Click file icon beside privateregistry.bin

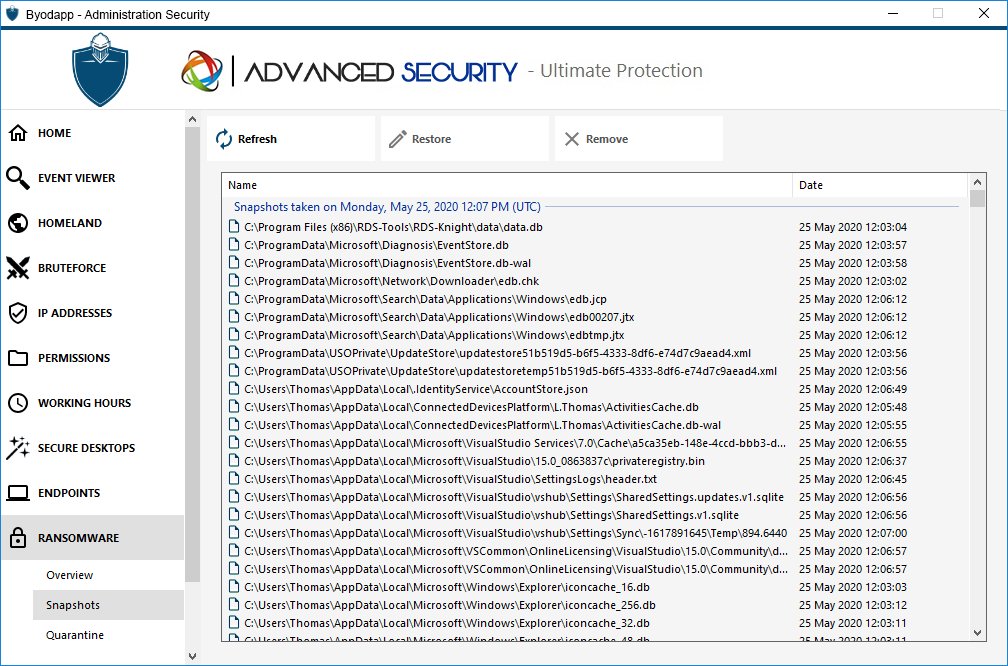pyautogui.click(x=234, y=461)
